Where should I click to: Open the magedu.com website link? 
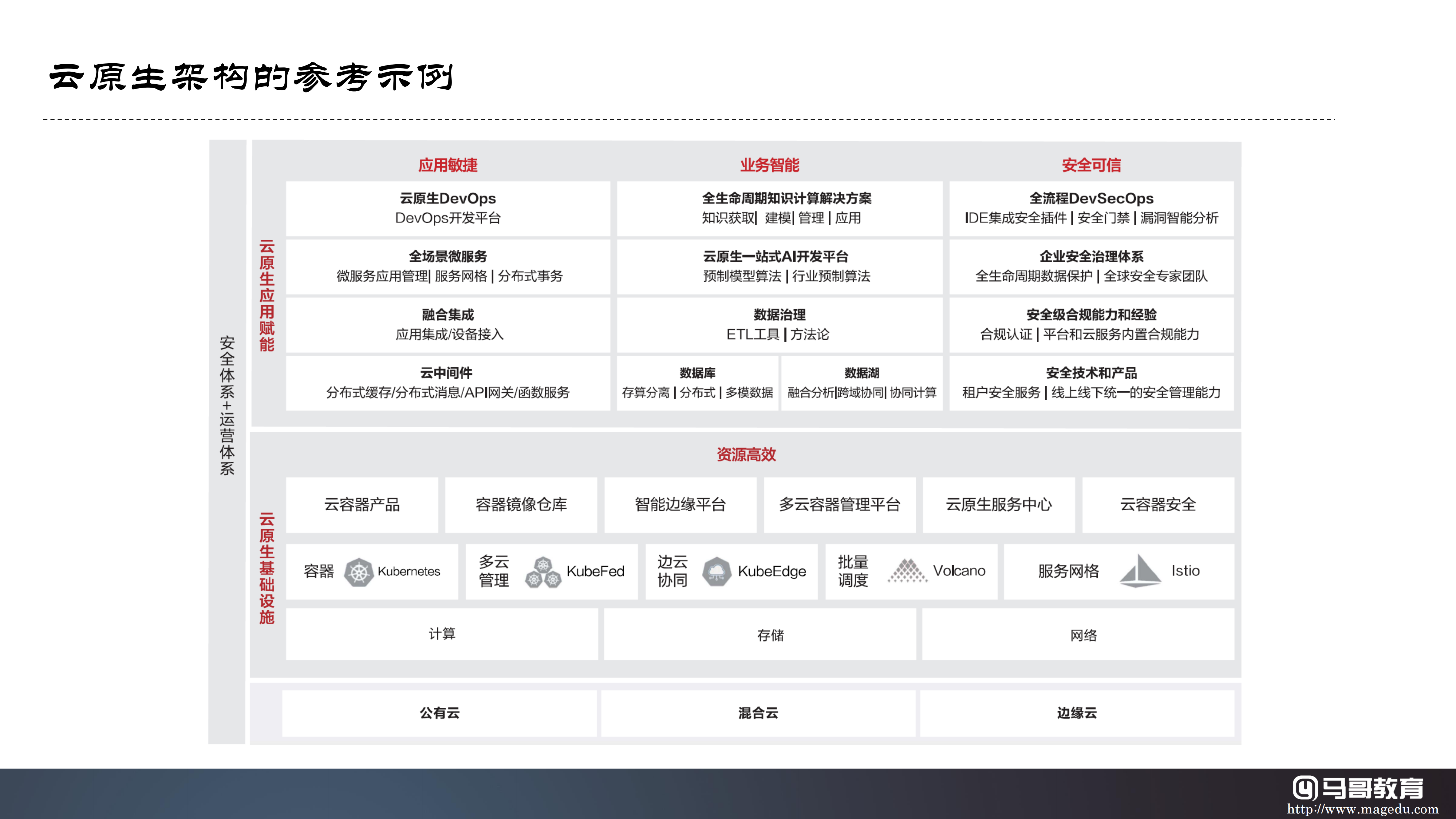pos(1362,809)
